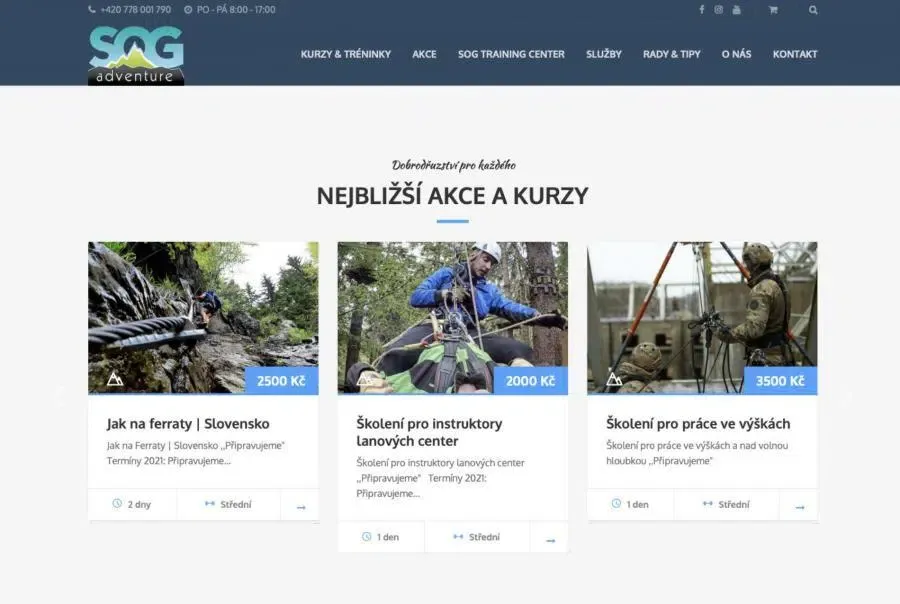
Task: Click the SOG adventure logo
Action: pos(136,55)
